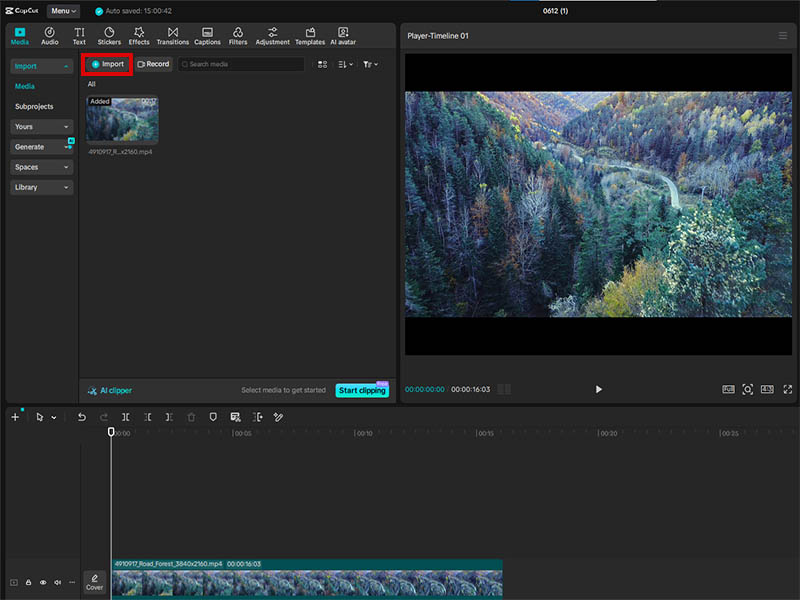Add a marker with the shield icon
This screenshot has height=600, width=800.
[213, 417]
